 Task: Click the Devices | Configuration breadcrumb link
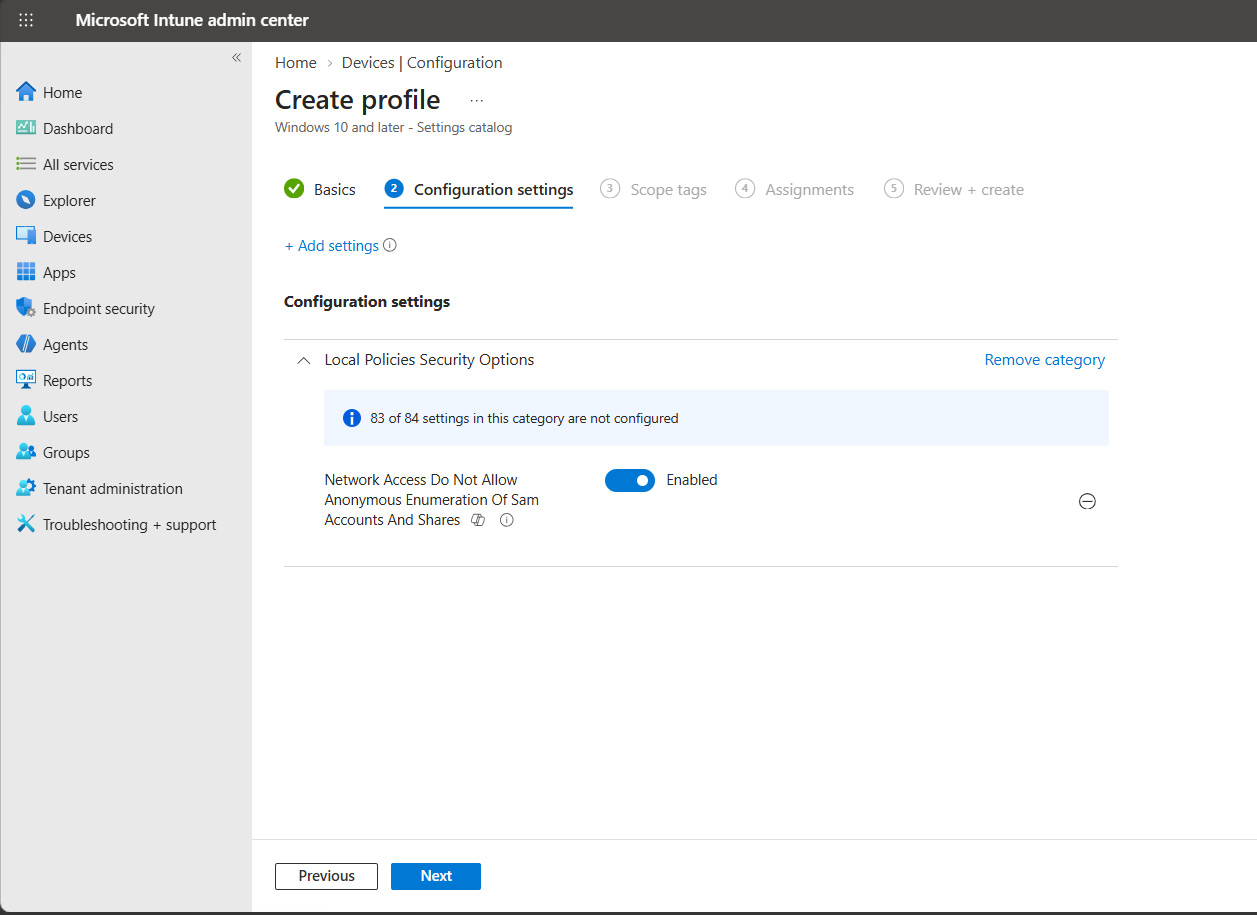(x=422, y=62)
